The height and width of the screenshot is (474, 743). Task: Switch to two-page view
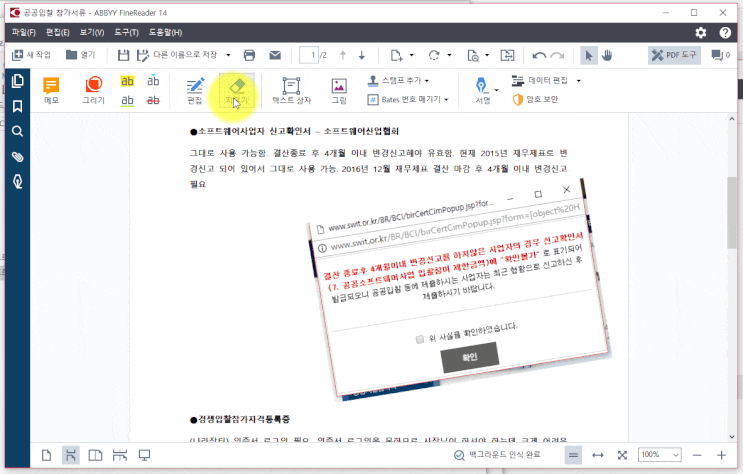click(x=95, y=455)
